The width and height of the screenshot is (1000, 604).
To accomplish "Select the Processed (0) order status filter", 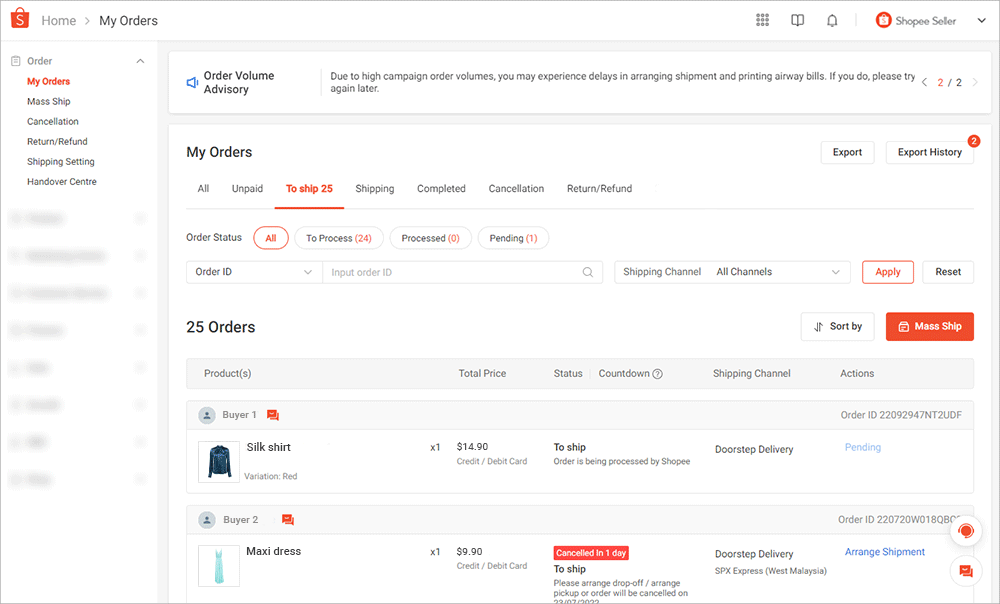I will tap(430, 238).
